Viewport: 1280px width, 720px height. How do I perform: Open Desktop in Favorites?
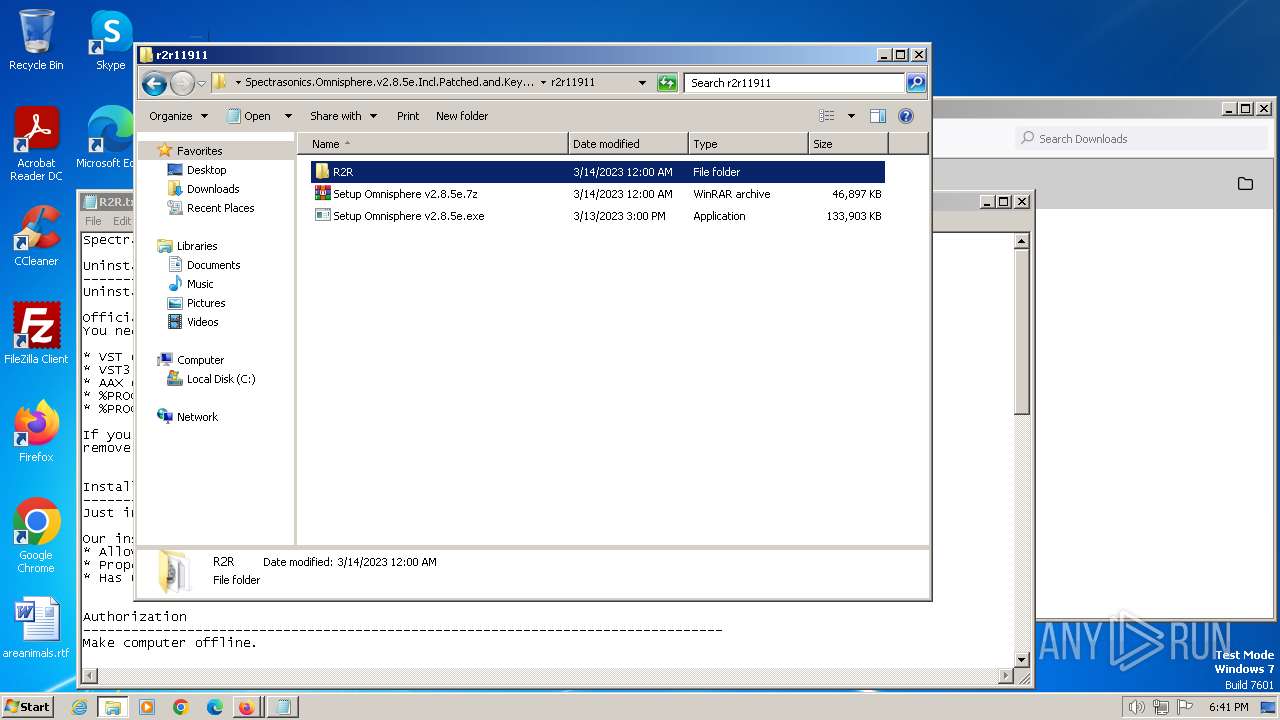coord(206,170)
